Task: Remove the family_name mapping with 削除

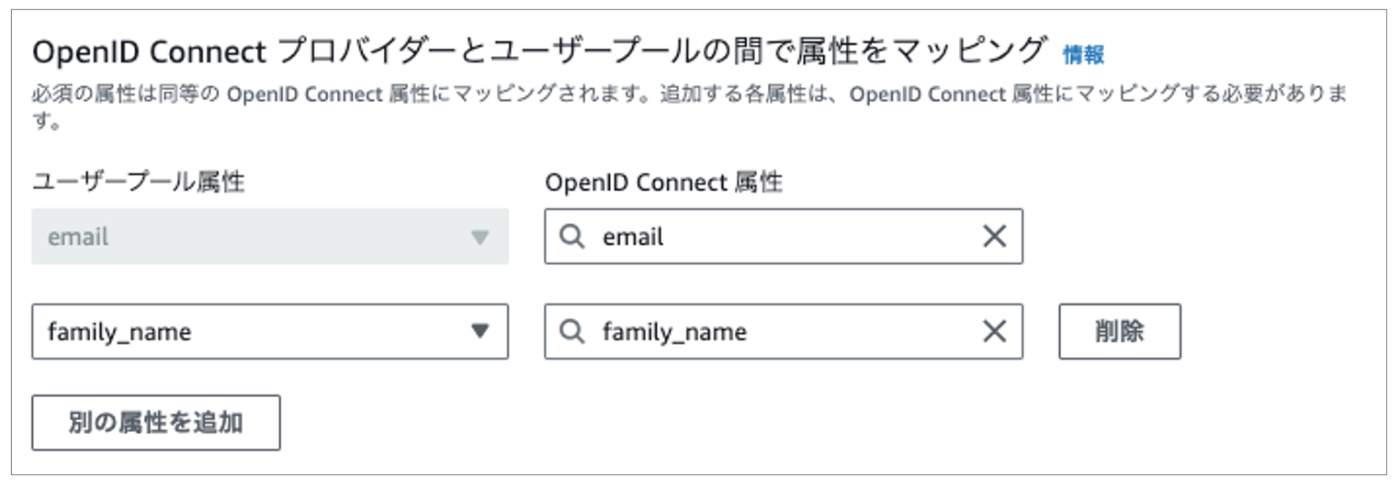Action: [x=1120, y=331]
